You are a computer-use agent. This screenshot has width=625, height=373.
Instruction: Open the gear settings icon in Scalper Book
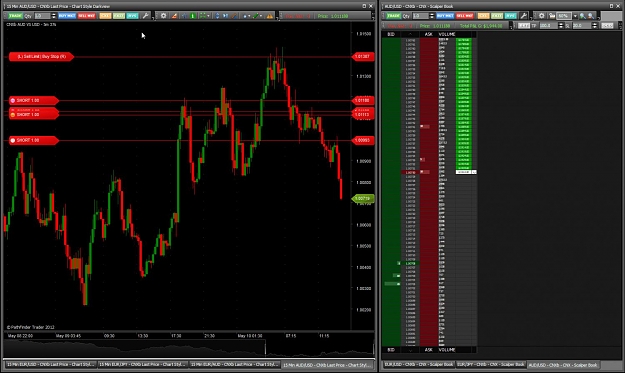click(541, 16)
